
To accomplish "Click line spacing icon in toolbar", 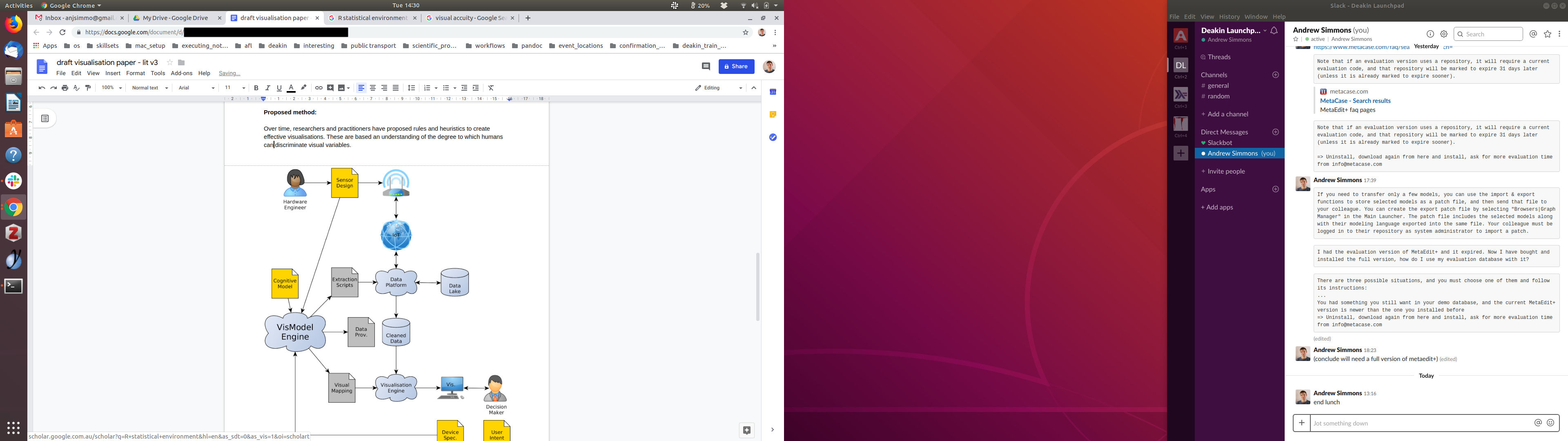I will (x=412, y=88).
